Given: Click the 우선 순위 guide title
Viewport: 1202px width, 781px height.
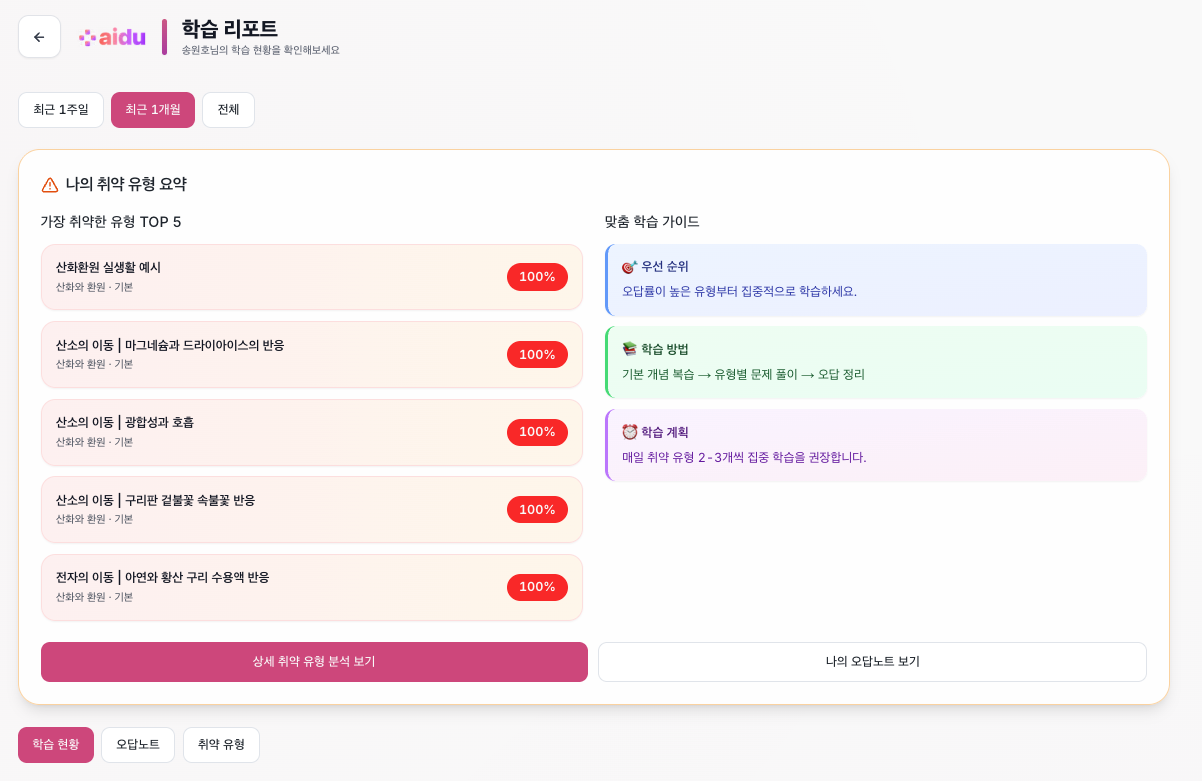Looking at the screenshot, I should point(665,267).
